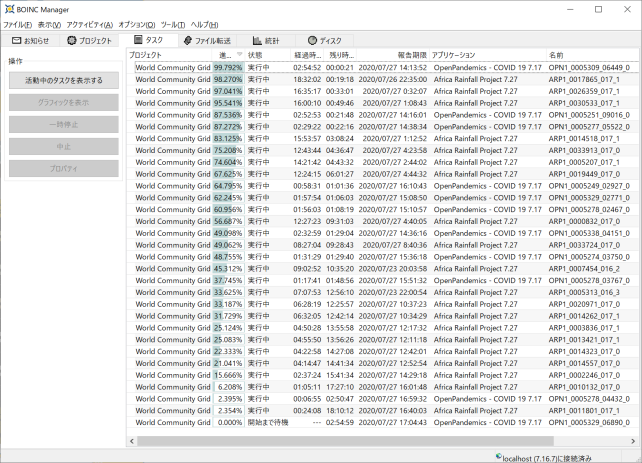
Task: Click the 99.792% progress bar
Action: (228, 68)
